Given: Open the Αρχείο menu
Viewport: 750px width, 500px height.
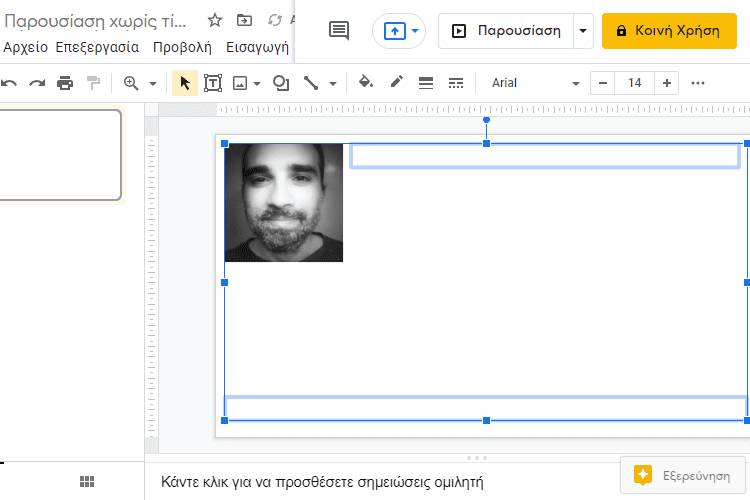Looking at the screenshot, I should (25, 47).
